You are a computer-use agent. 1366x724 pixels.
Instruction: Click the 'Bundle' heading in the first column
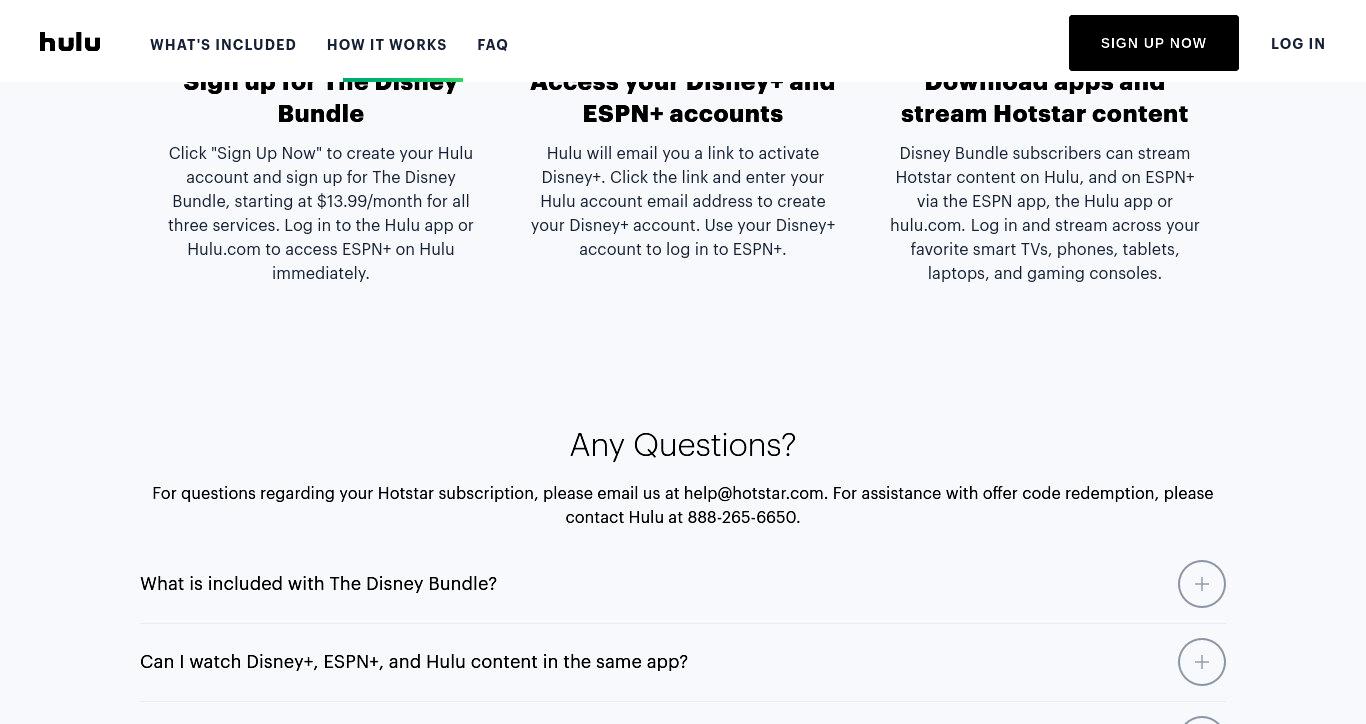coord(321,114)
